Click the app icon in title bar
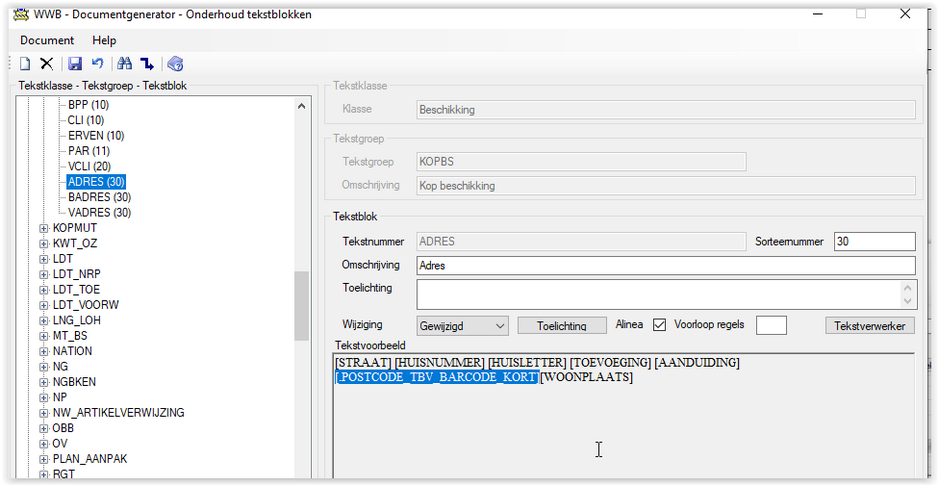The width and height of the screenshot is (939, 486). tap(22, 14)
